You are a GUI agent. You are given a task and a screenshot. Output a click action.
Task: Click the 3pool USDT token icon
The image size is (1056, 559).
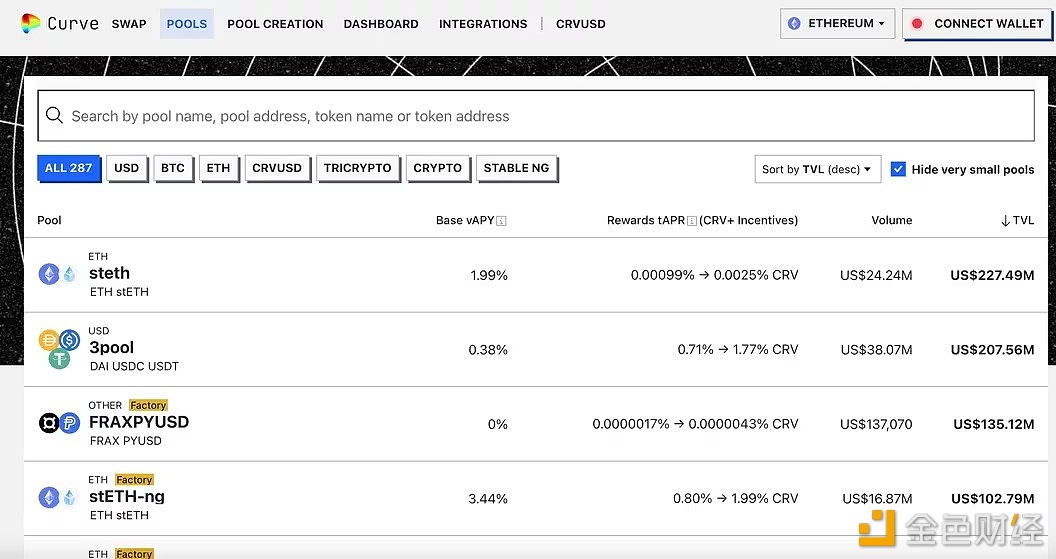(59, 359)
